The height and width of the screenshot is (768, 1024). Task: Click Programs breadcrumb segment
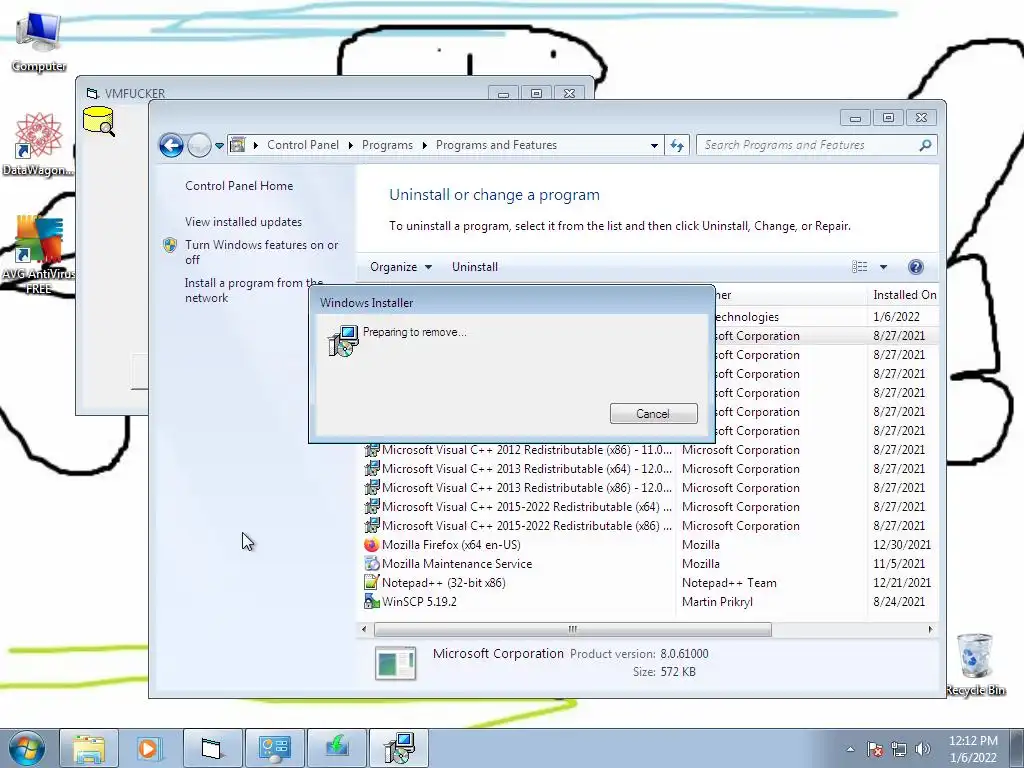tap(387, 145)
